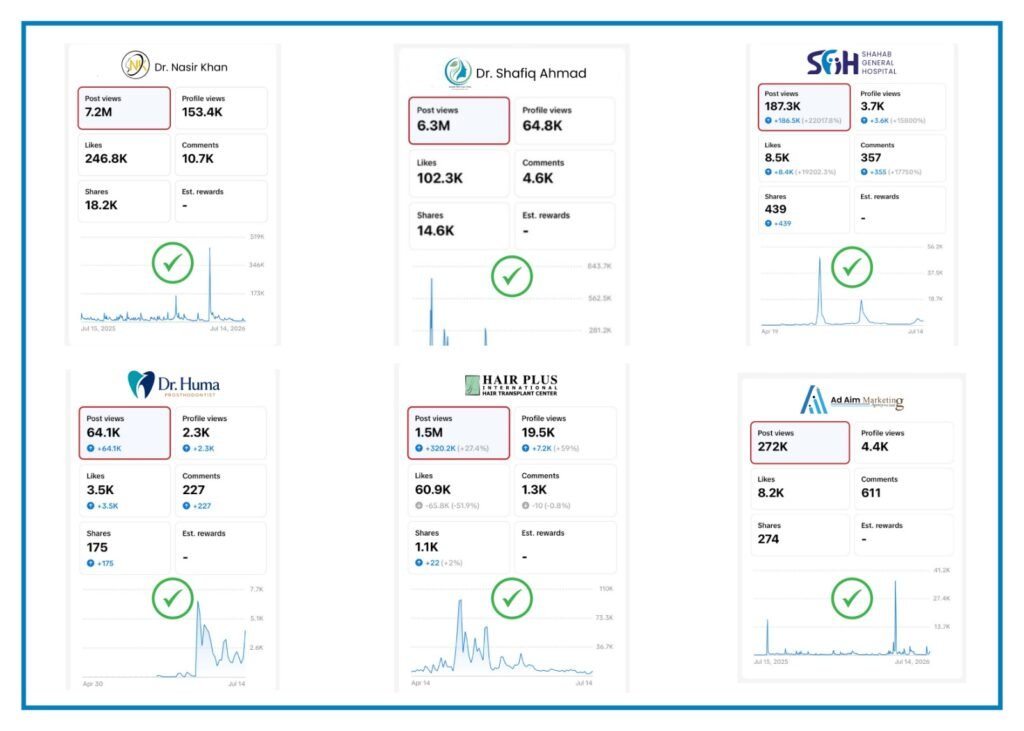
Task: Click the blue increase icon beside +175
Action: [91, 563]
